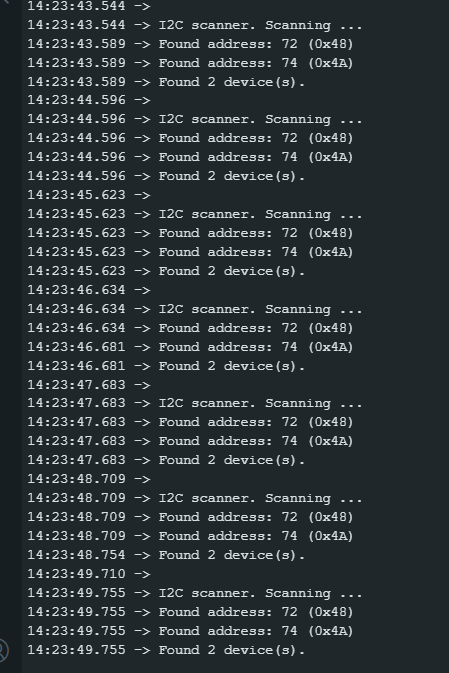
Task: Select the 14:23:43.544 I2C scanner Scanning line
Action: tap(195, 25)
